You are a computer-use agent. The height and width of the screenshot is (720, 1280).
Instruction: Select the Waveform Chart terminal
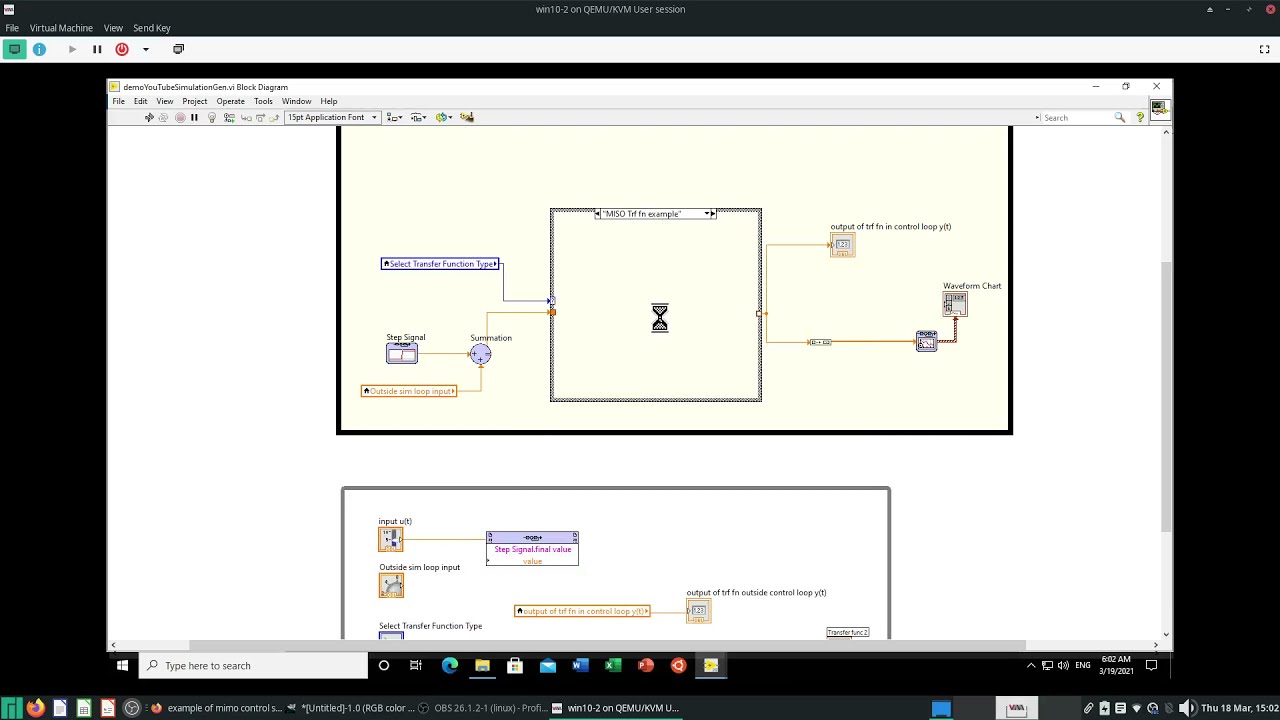pos(955,304)
